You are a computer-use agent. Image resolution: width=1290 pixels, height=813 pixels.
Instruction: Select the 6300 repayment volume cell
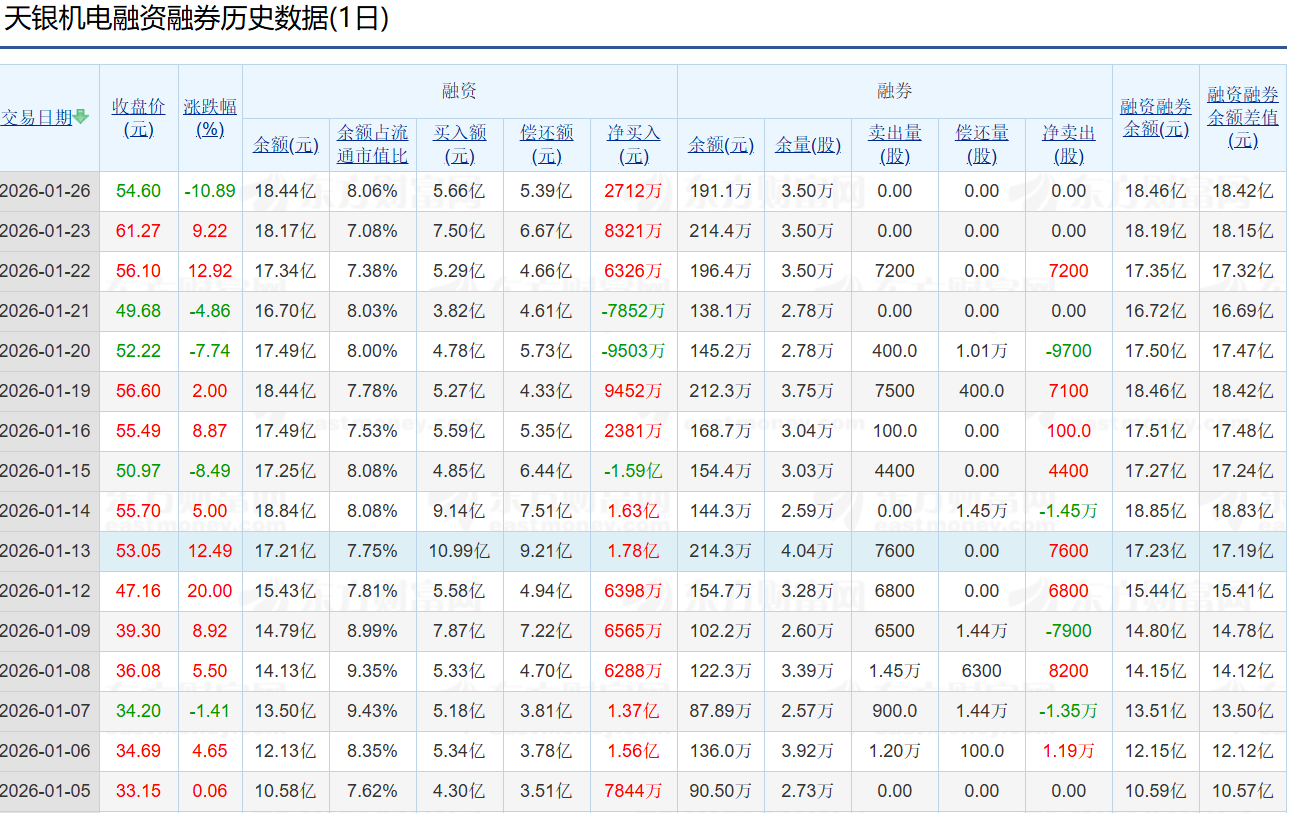point(982,671)
